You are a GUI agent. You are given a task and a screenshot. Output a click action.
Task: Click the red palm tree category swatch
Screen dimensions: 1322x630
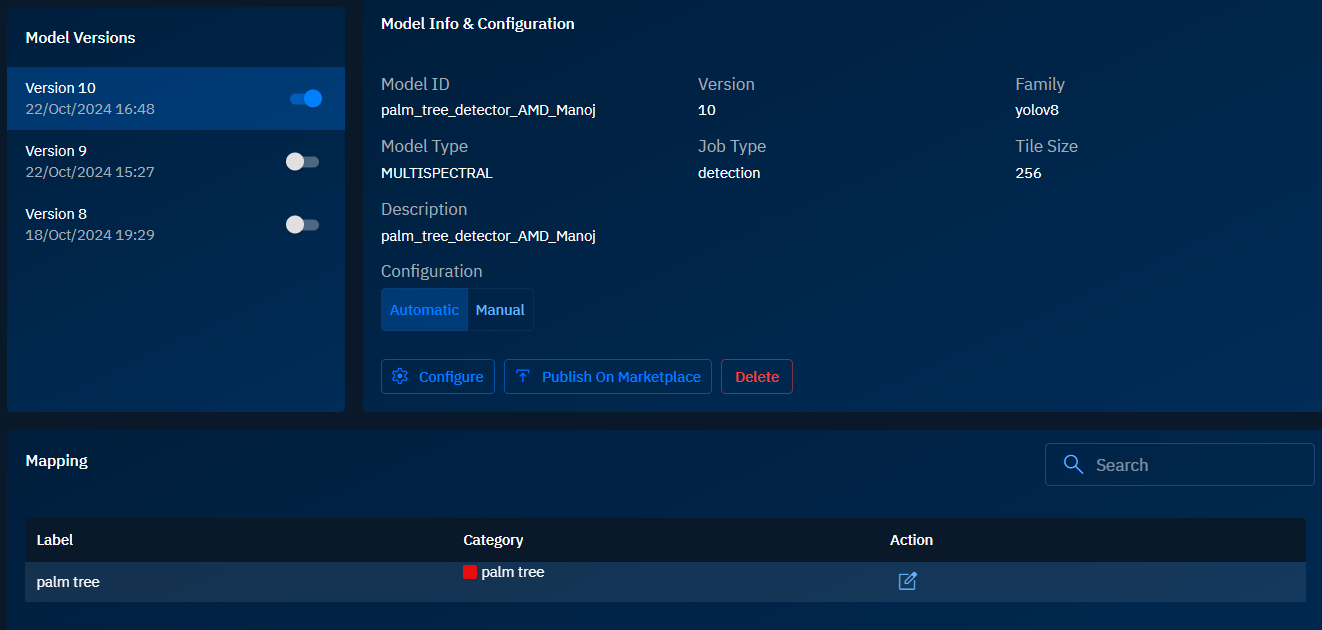pyautogui.click(x=470, y=573)
